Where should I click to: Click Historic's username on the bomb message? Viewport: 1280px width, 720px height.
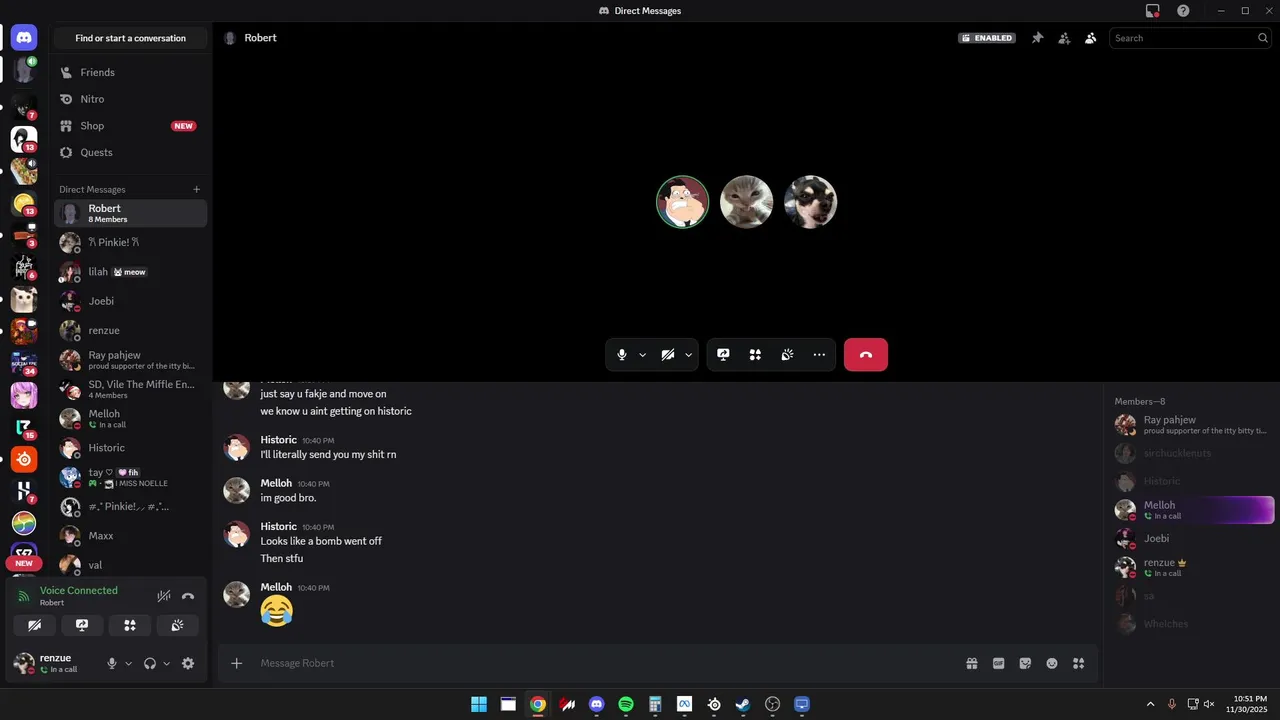click(279, 526)
